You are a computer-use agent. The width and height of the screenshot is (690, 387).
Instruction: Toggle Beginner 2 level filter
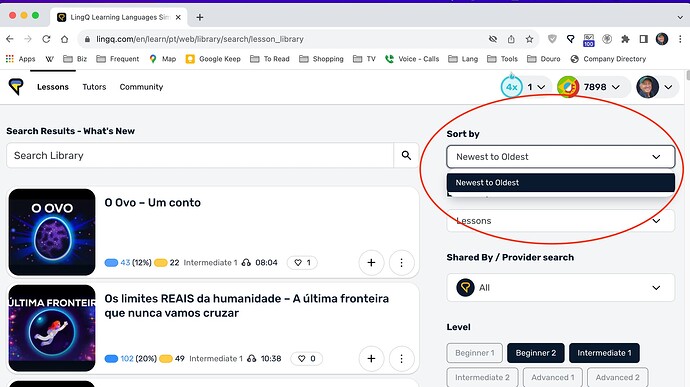pyautogui.click(x=536, y=353)
